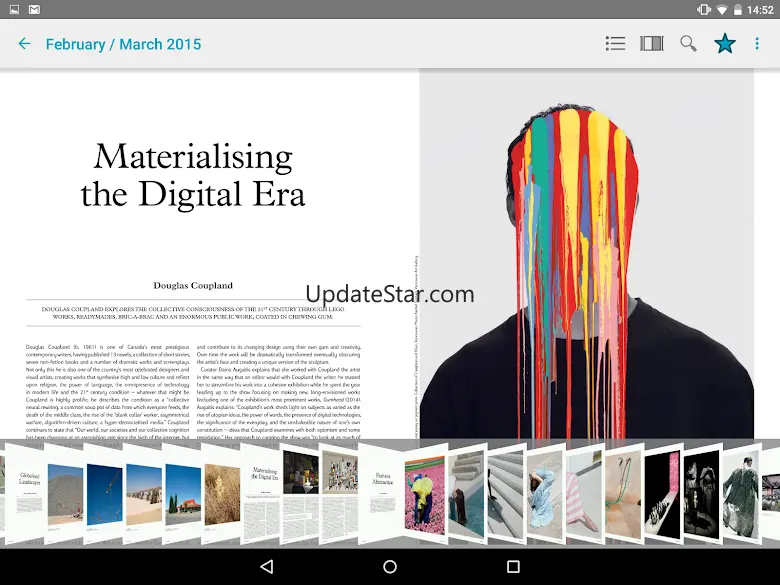Open the black and white portrait thumbnail
This screenshot has width=780, height=585.
click(701, 493)
